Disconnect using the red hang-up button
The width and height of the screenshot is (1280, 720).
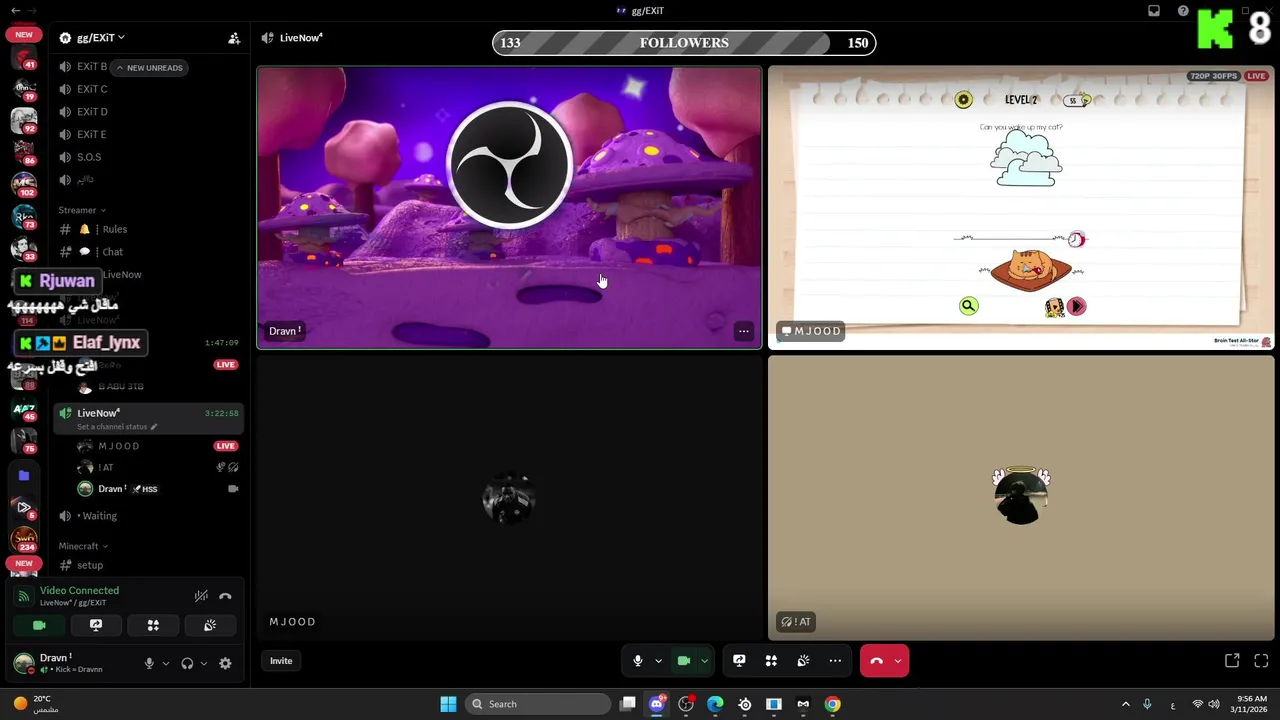tap(876, 661)
